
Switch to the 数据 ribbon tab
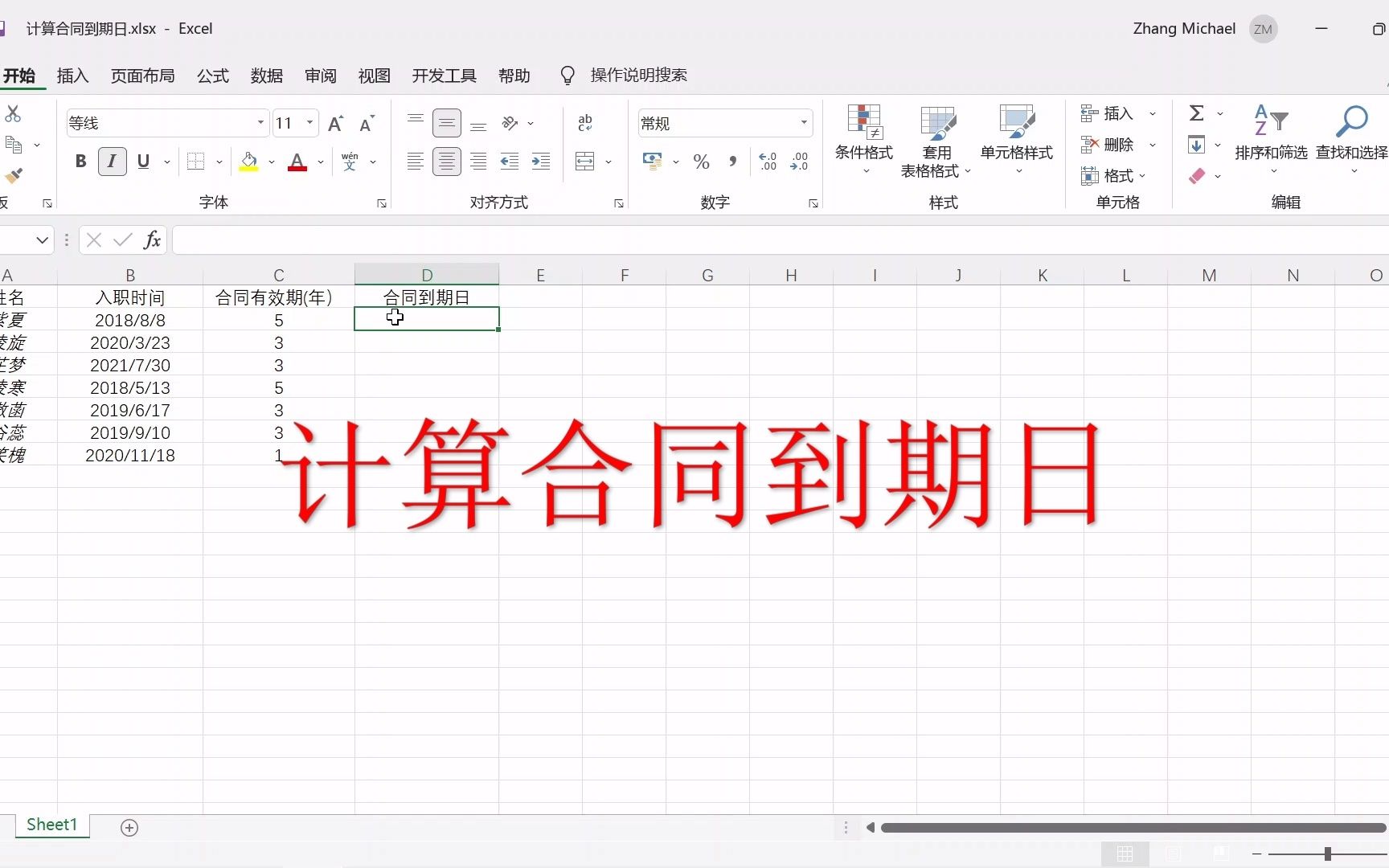coord(267,75)
